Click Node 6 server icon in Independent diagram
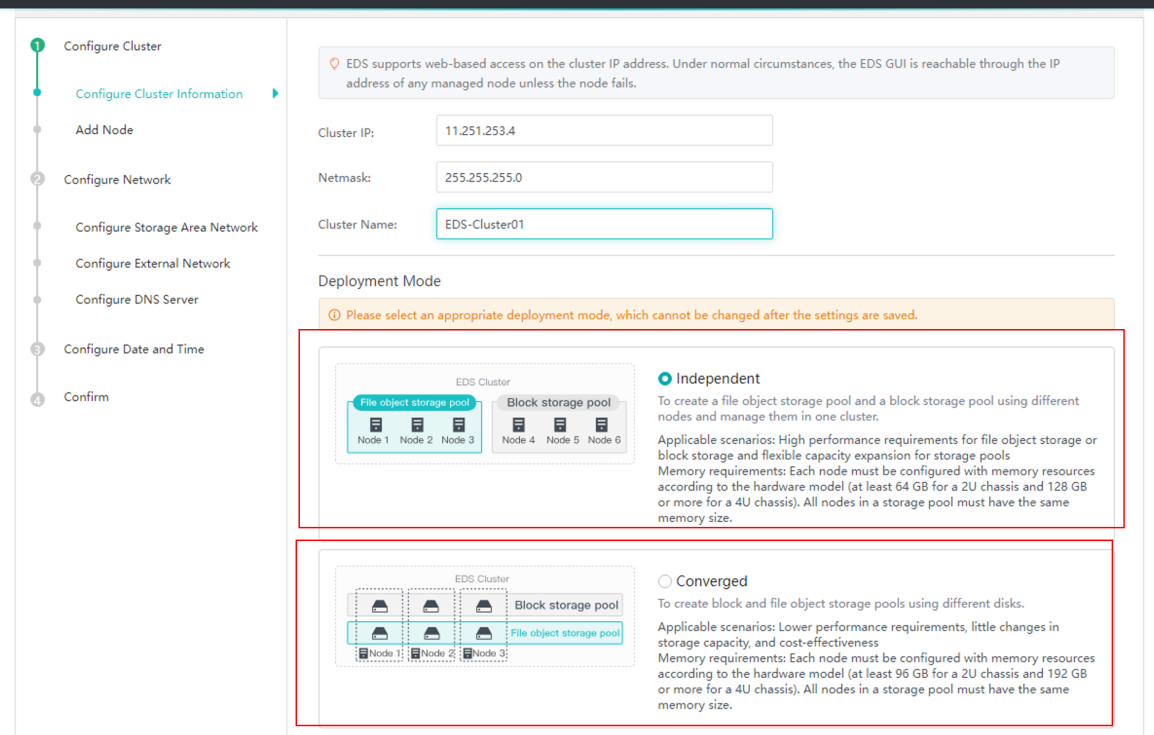1154x735 pixels. 601,425
